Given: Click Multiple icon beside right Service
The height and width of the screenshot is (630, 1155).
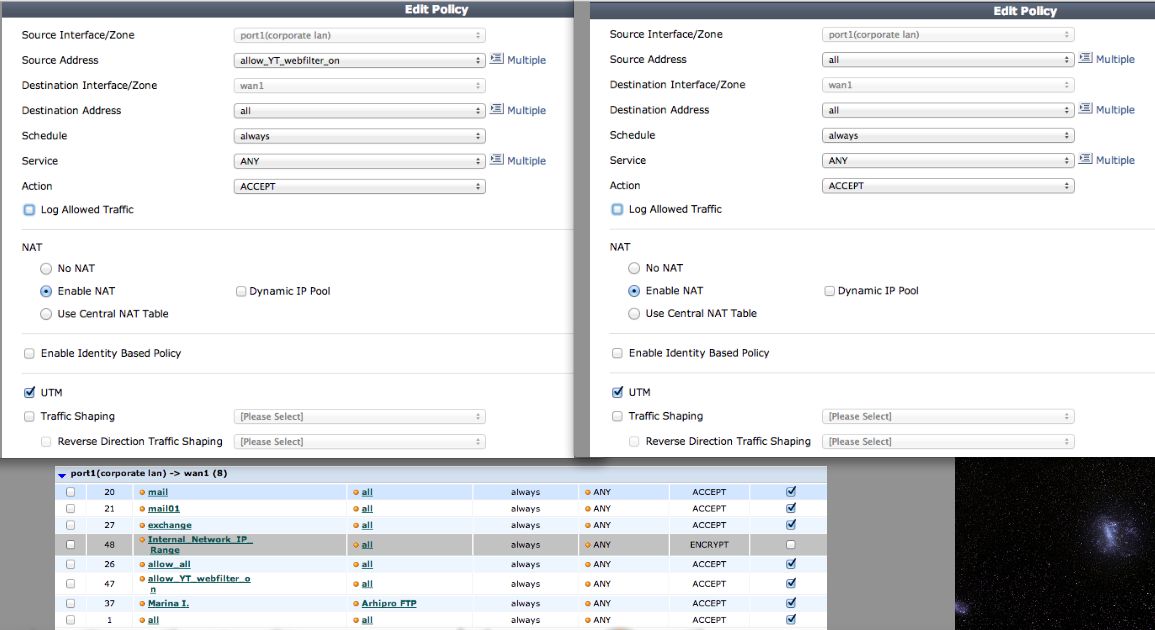Looking at the screenshot, I should pyautogui.click(x=1086, y=159).
